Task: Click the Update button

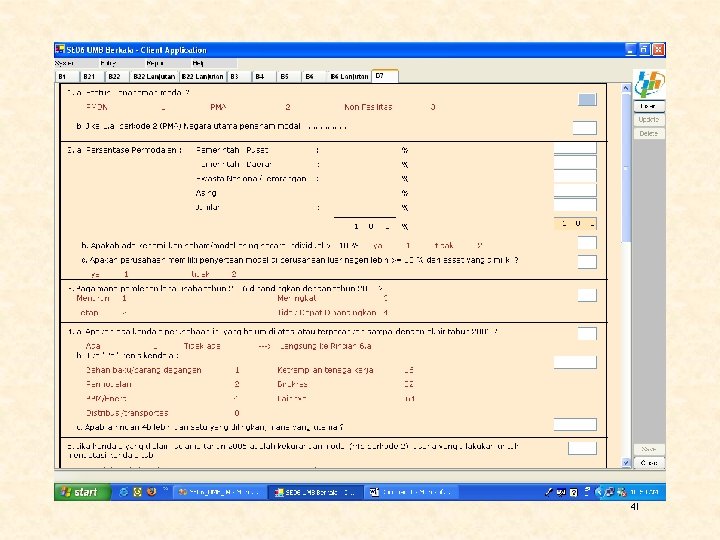Action: 649,119
